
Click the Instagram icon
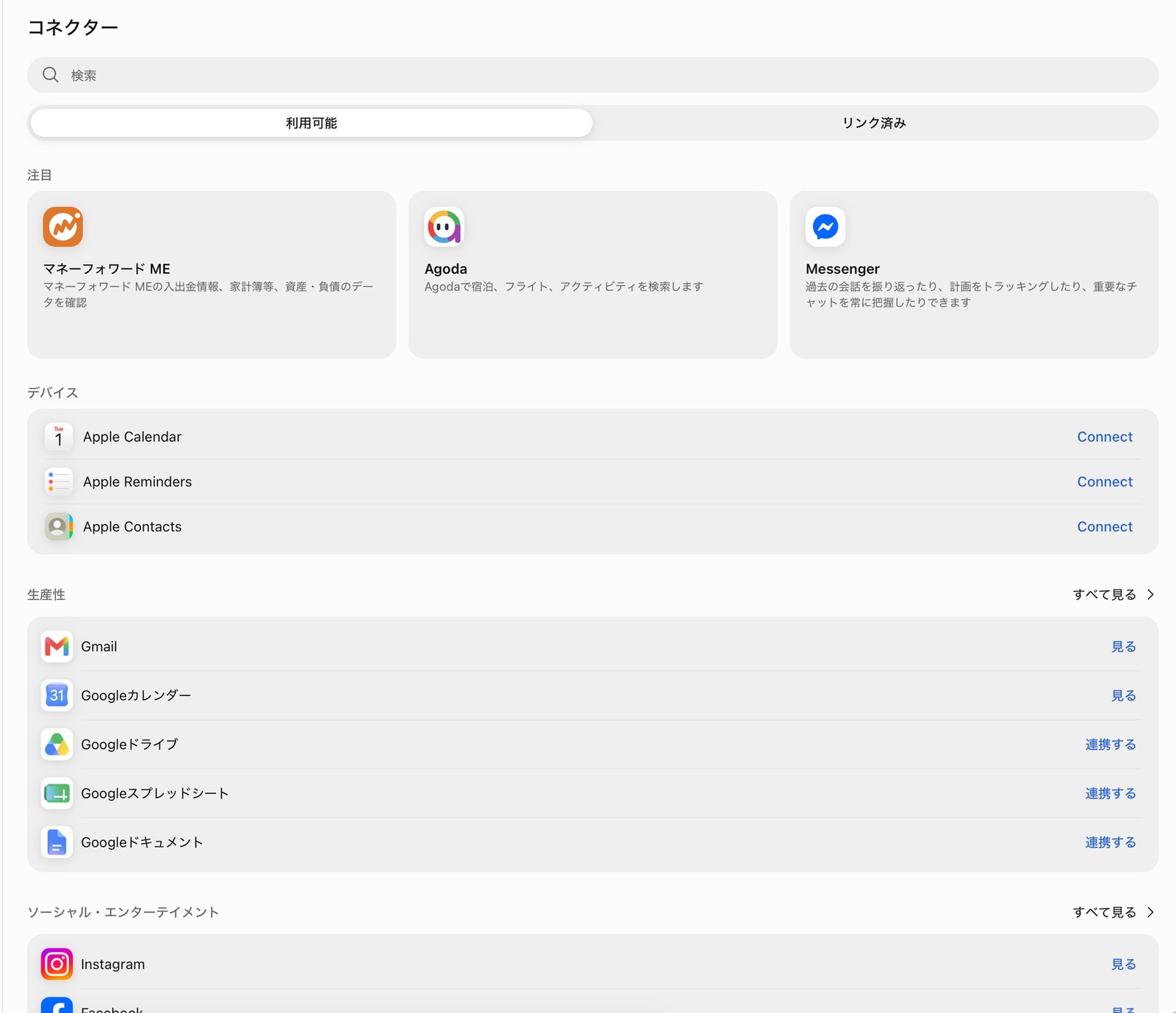pos(57,964)
